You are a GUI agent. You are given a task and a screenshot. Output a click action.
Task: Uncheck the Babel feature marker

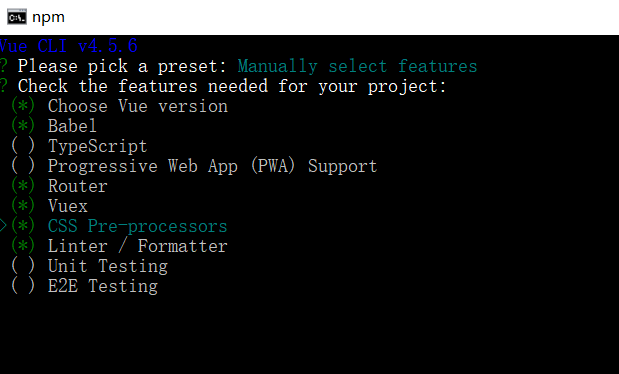[23, 126]
